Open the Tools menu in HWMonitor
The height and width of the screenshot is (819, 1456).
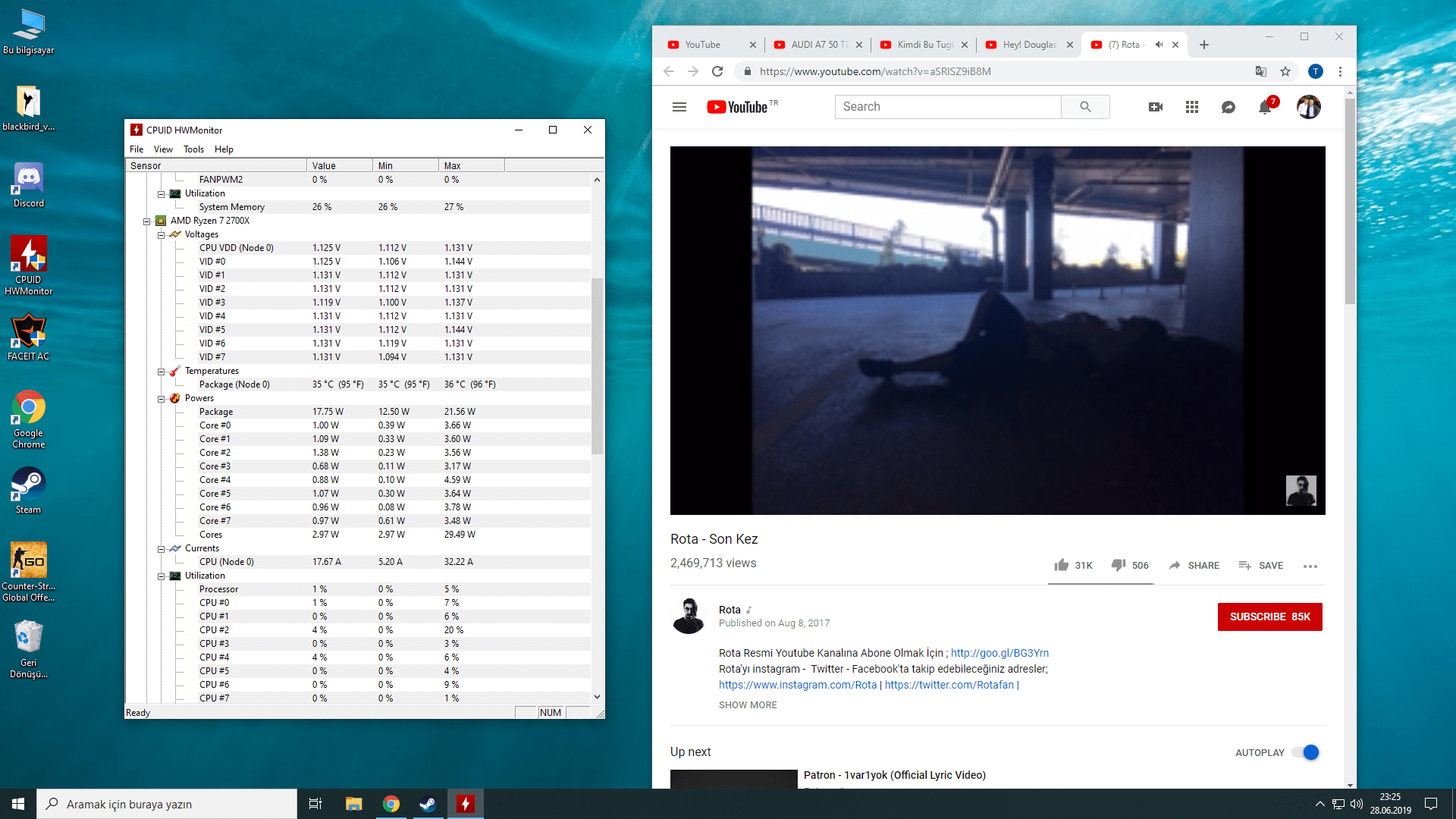[x=193, y=149]
